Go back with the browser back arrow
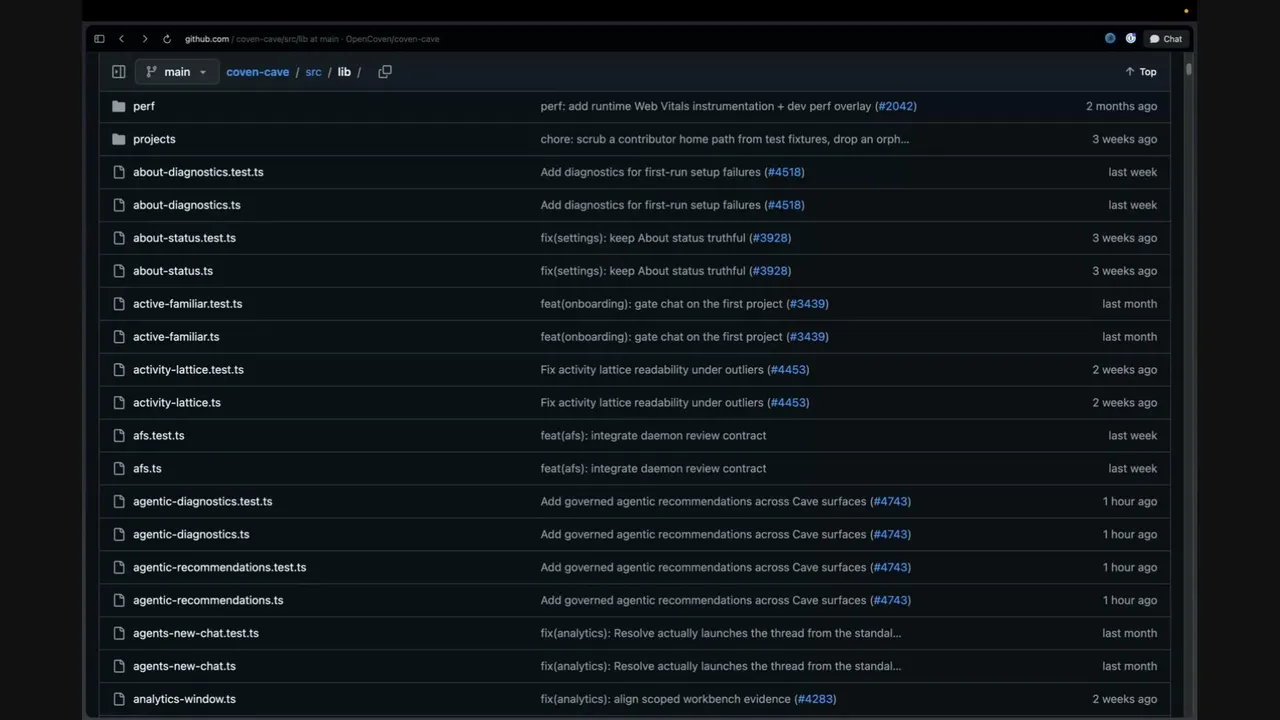Viewport: 1280px width, 720px height. pos(121,39)
